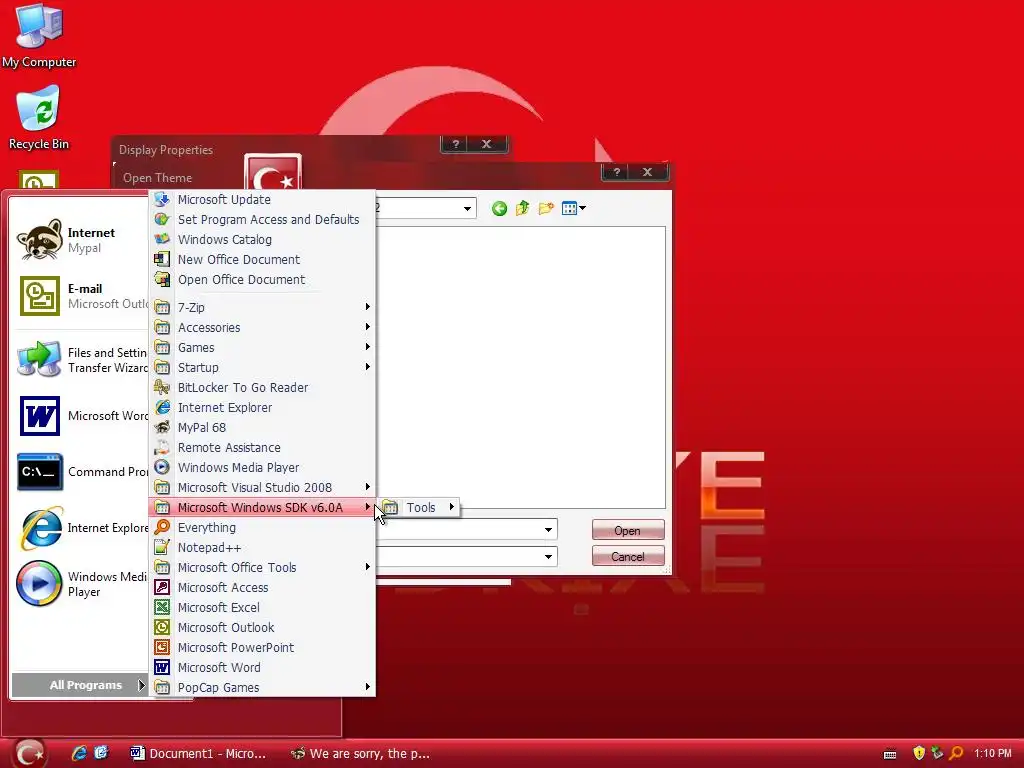Image resolution: width=1024 pixels, height=768 pixels.
Task: Launch Internet Explorer quick launch icon
Action: 79,753
